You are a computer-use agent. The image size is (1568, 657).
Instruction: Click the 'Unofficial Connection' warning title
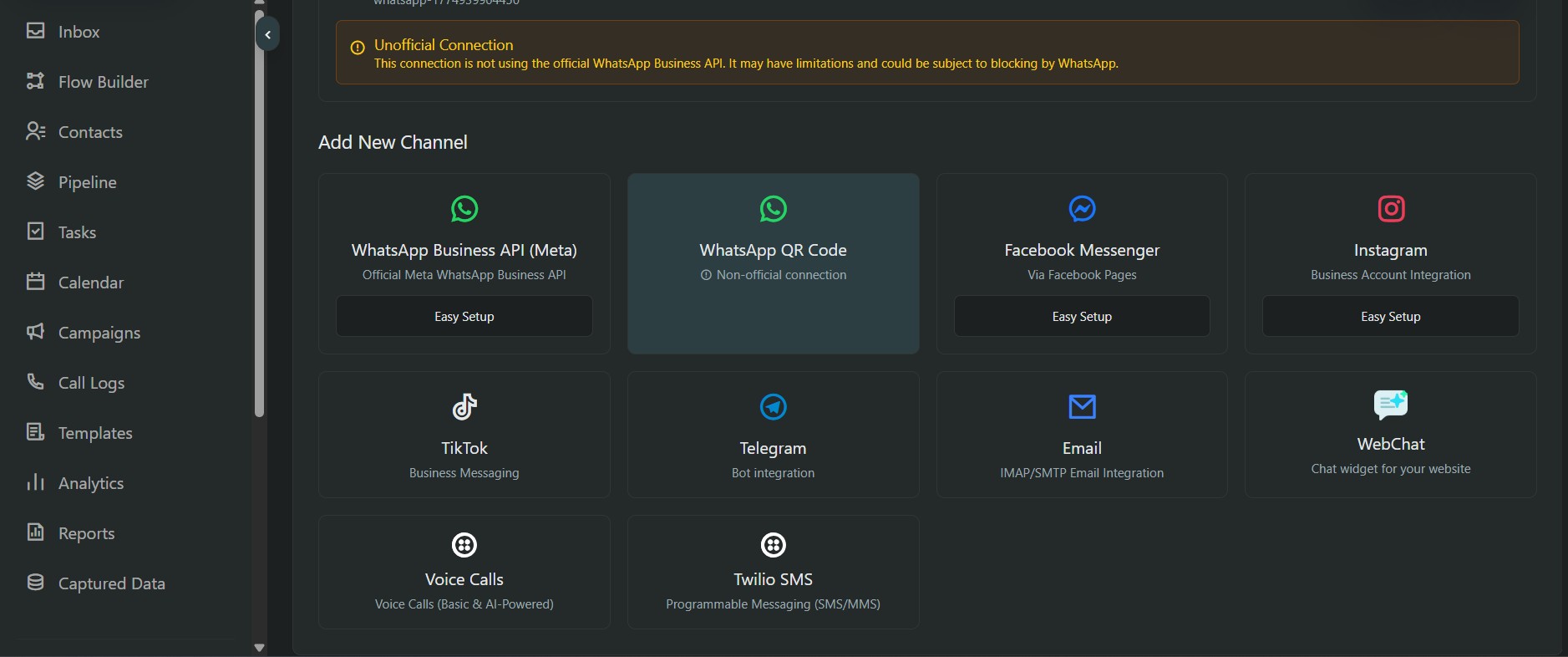tap(444, 45)
